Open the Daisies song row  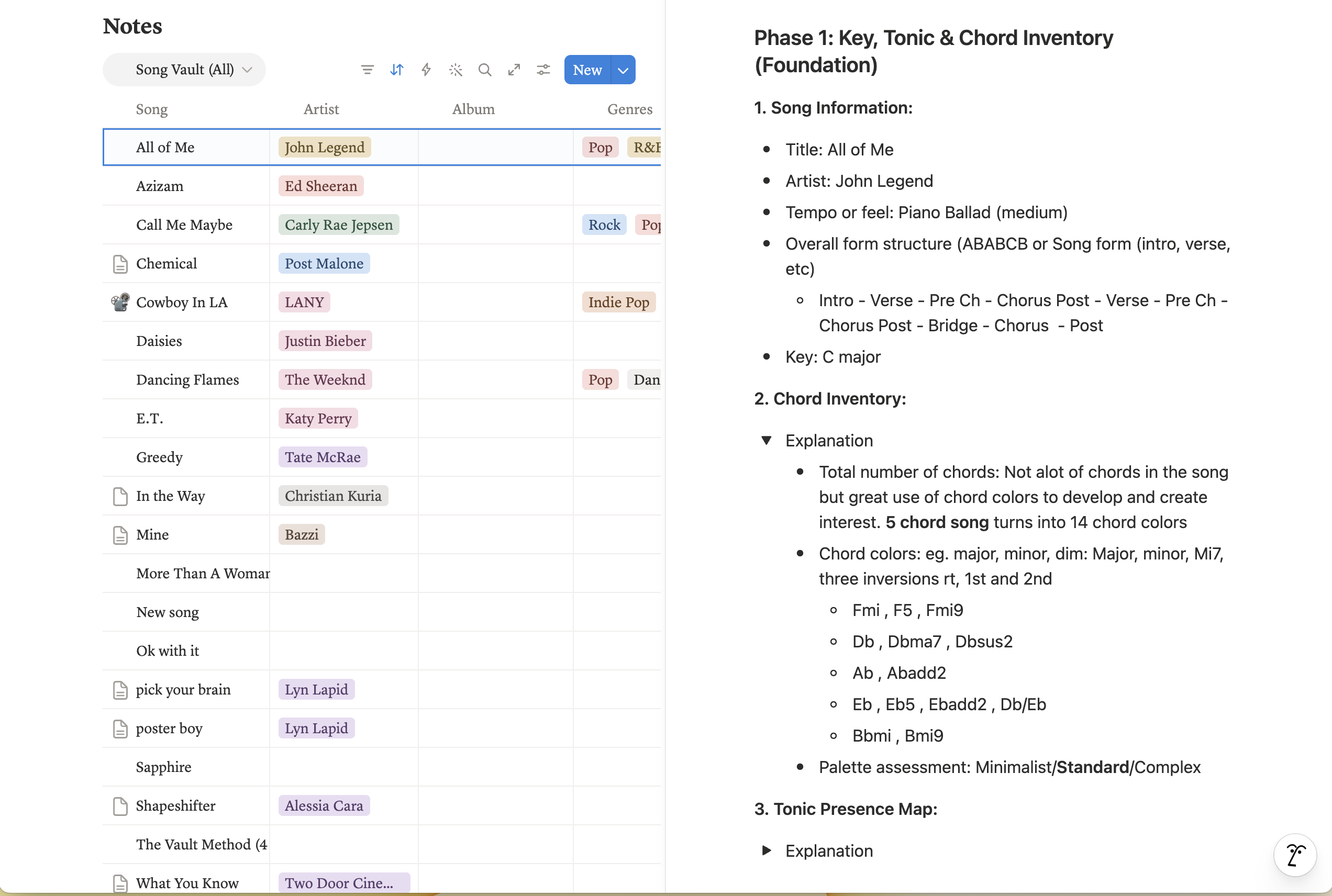[159, 341]
